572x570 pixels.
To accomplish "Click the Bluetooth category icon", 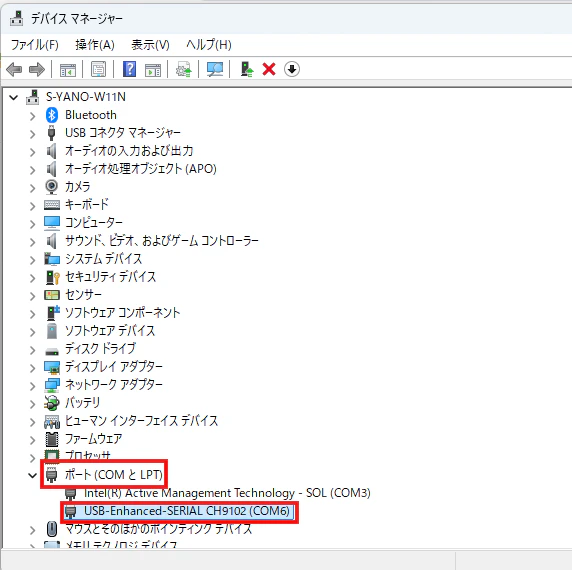I will click(52, 115).
